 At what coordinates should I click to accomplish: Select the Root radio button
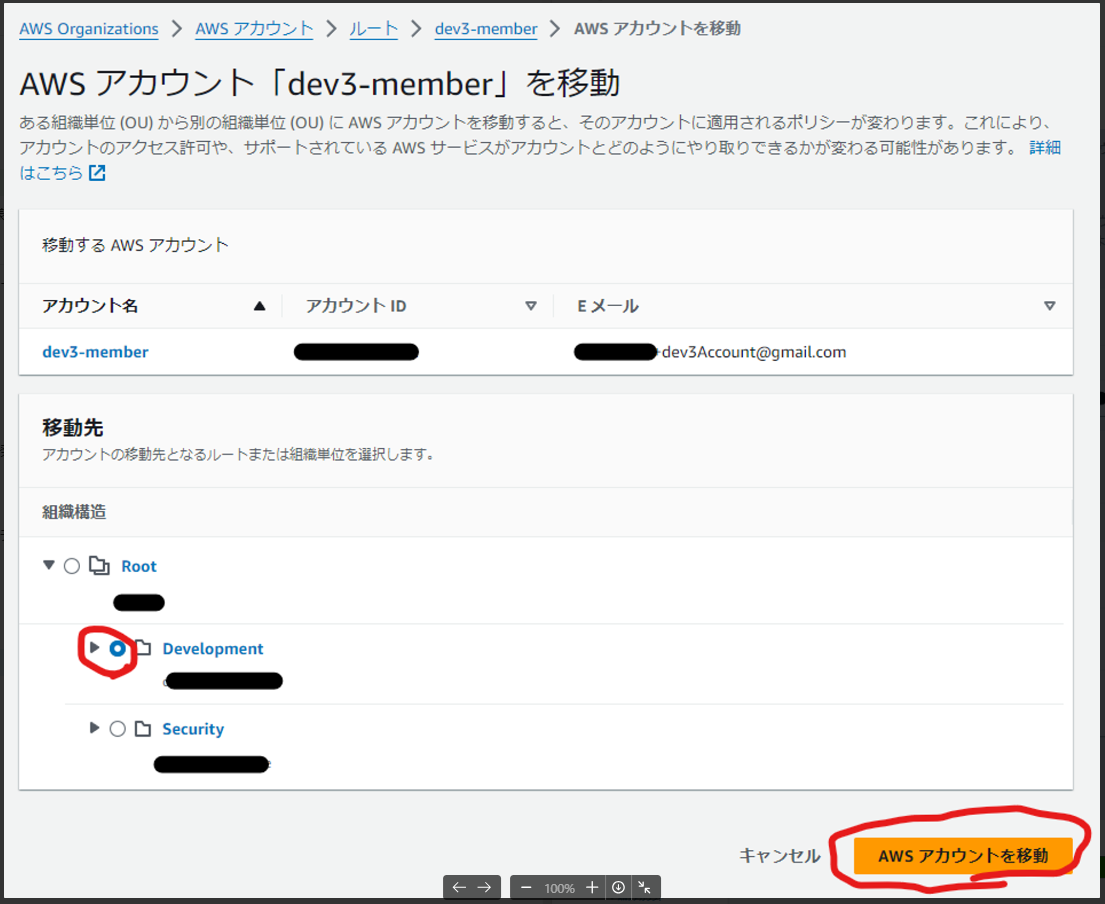pos(72,566)
